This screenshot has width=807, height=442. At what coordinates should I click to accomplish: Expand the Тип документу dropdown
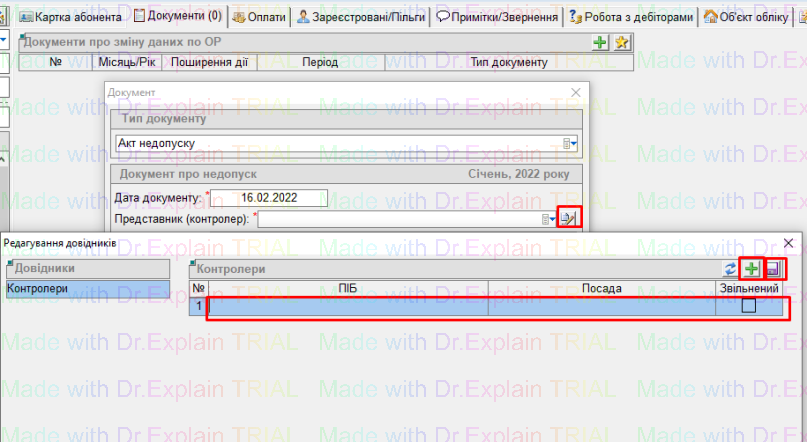(x=571, y=144)
